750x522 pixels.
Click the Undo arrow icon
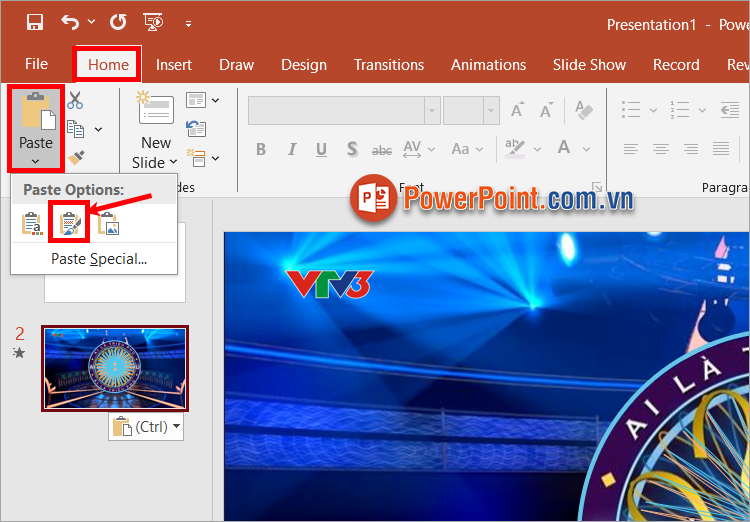pyautogui.click(x=70, y=22)
